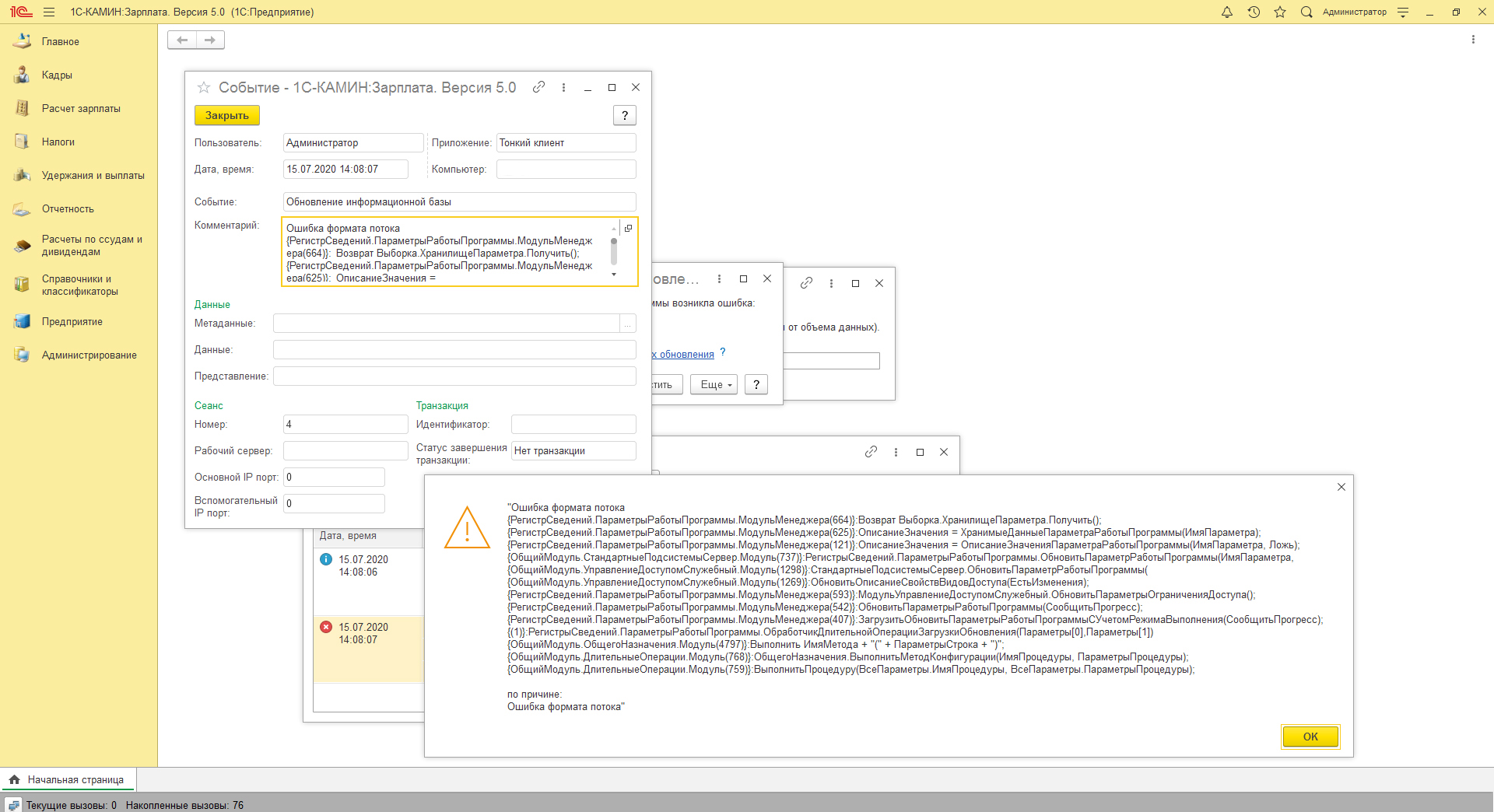Click the Данные input field
The height and width of the screenshot is (812, 1494).
click(454, 350)
